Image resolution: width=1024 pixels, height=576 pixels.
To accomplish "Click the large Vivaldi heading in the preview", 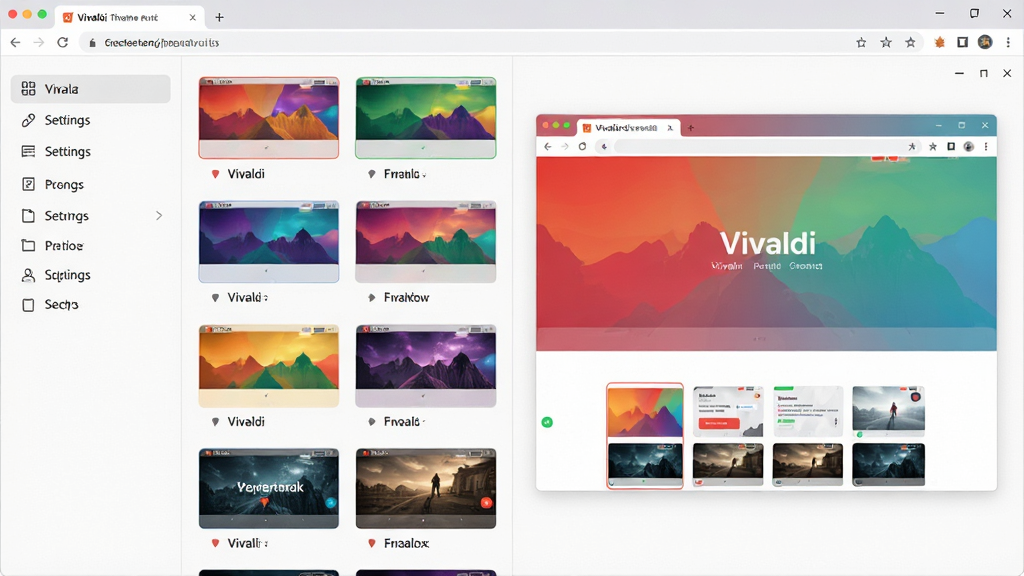I will pyautogui.click(x=768, y=244).
